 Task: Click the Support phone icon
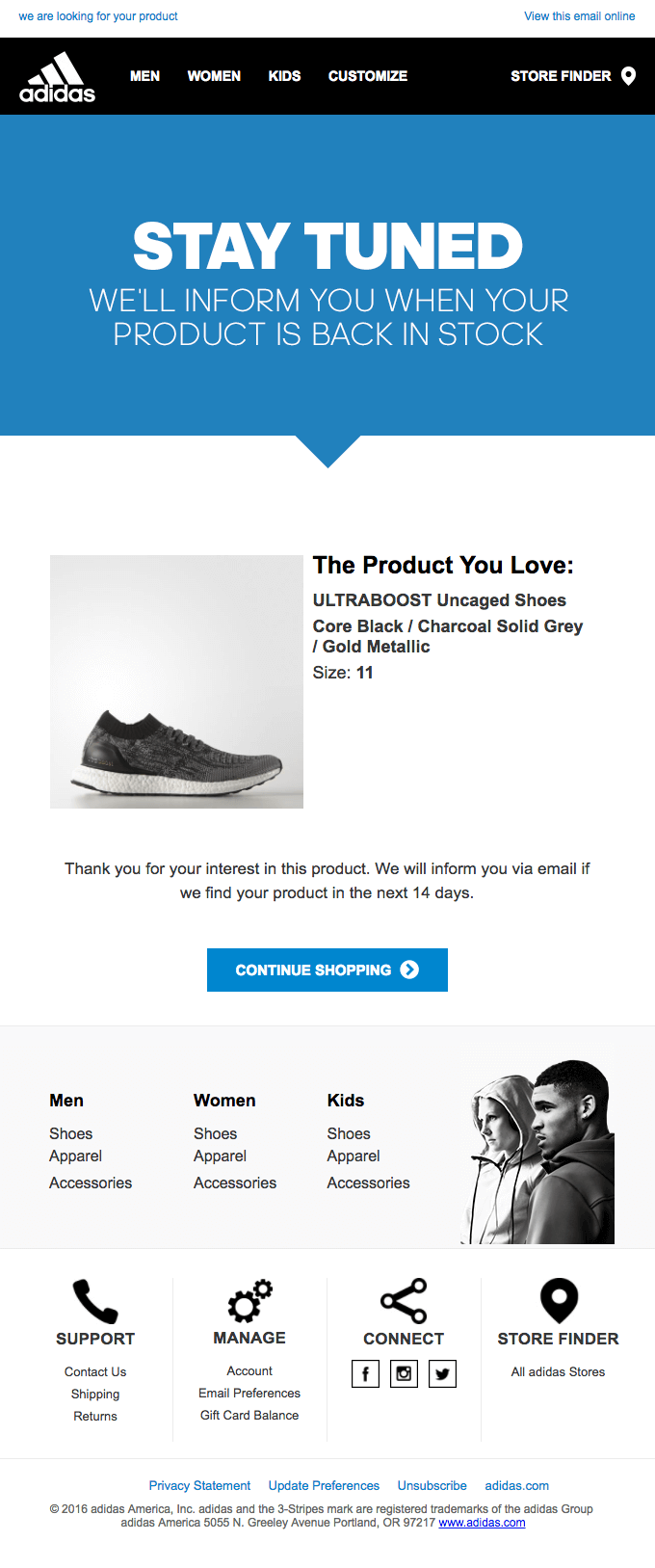[x=95, y=1301]
